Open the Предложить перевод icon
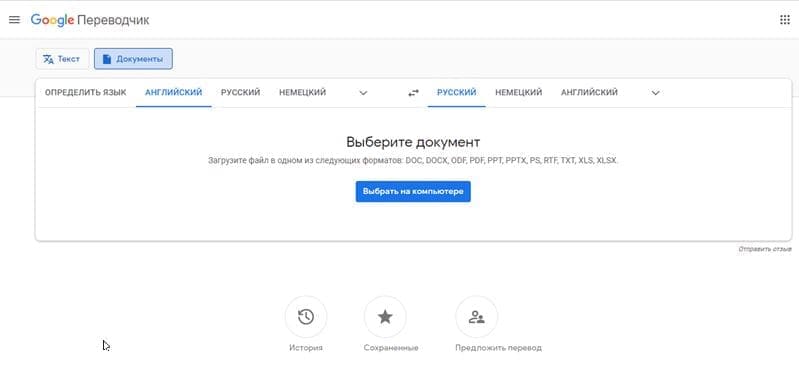 pos(476,317)
